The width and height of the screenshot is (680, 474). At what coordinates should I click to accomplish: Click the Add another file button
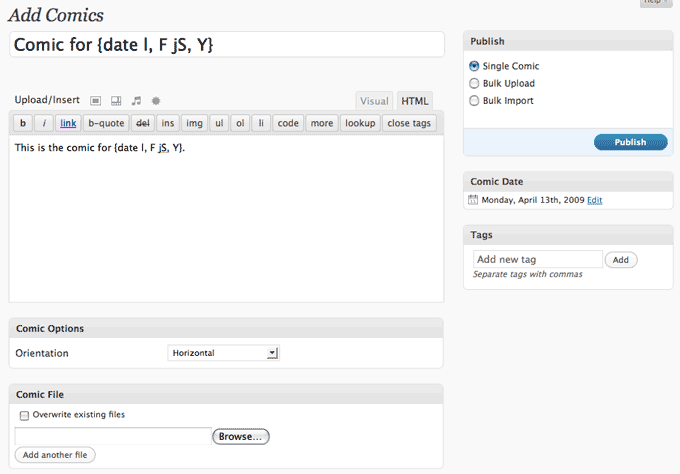pos(55,455)
